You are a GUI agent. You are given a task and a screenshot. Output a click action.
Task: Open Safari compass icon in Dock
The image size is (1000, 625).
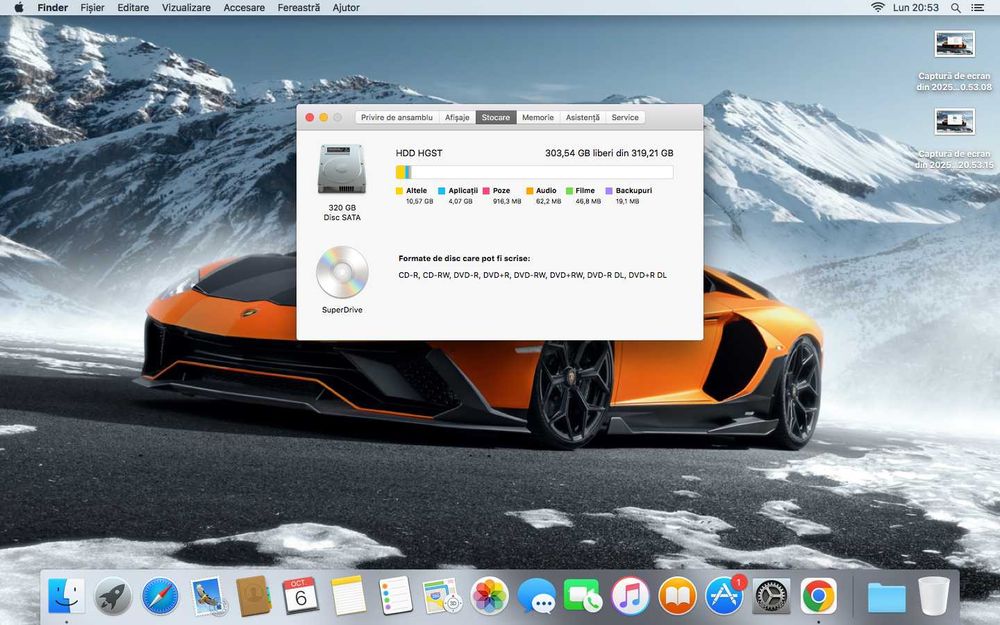[159, 597]
